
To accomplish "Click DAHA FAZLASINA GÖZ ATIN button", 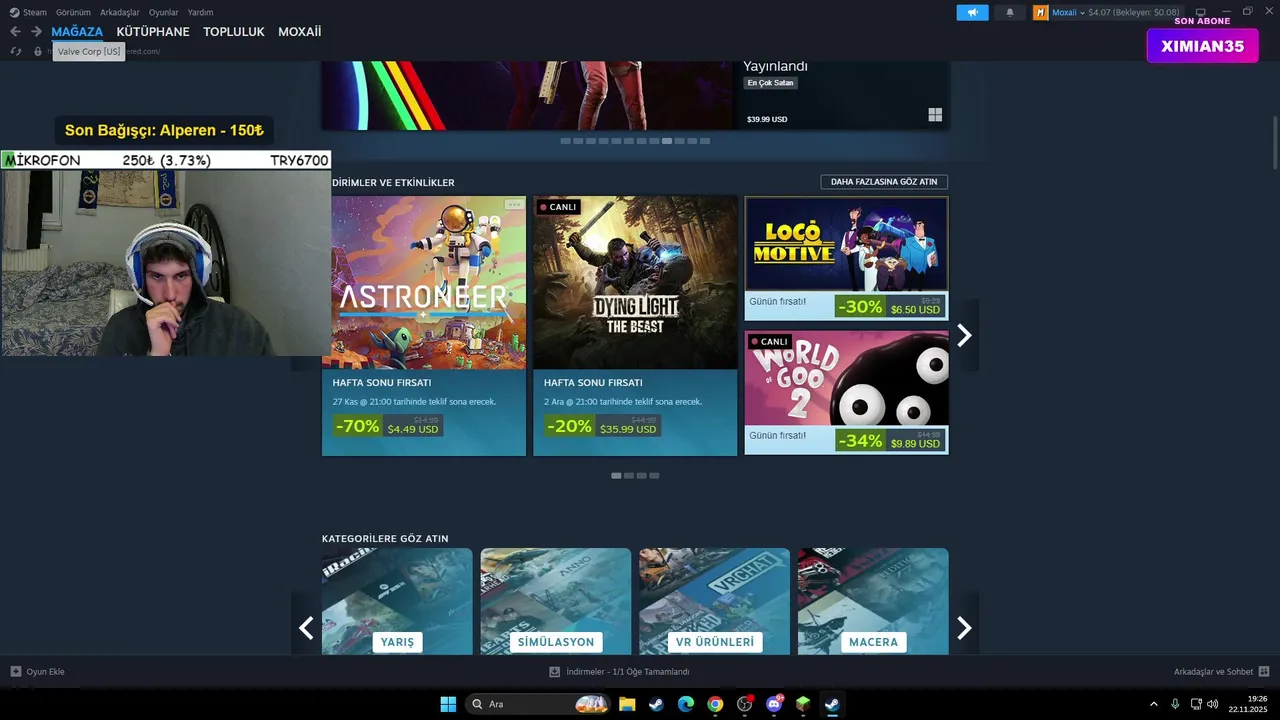I will (884, 182).
